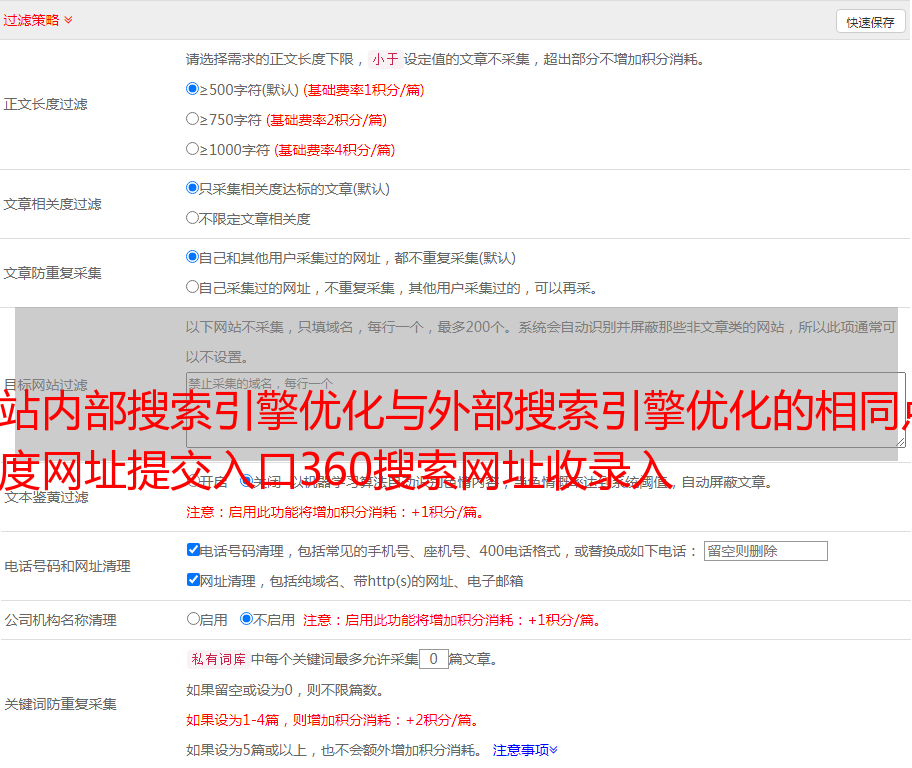Viewport: 912px width, 768px height.
Task: Expand the 注意事项 link
Action: (x=525, y=750)
